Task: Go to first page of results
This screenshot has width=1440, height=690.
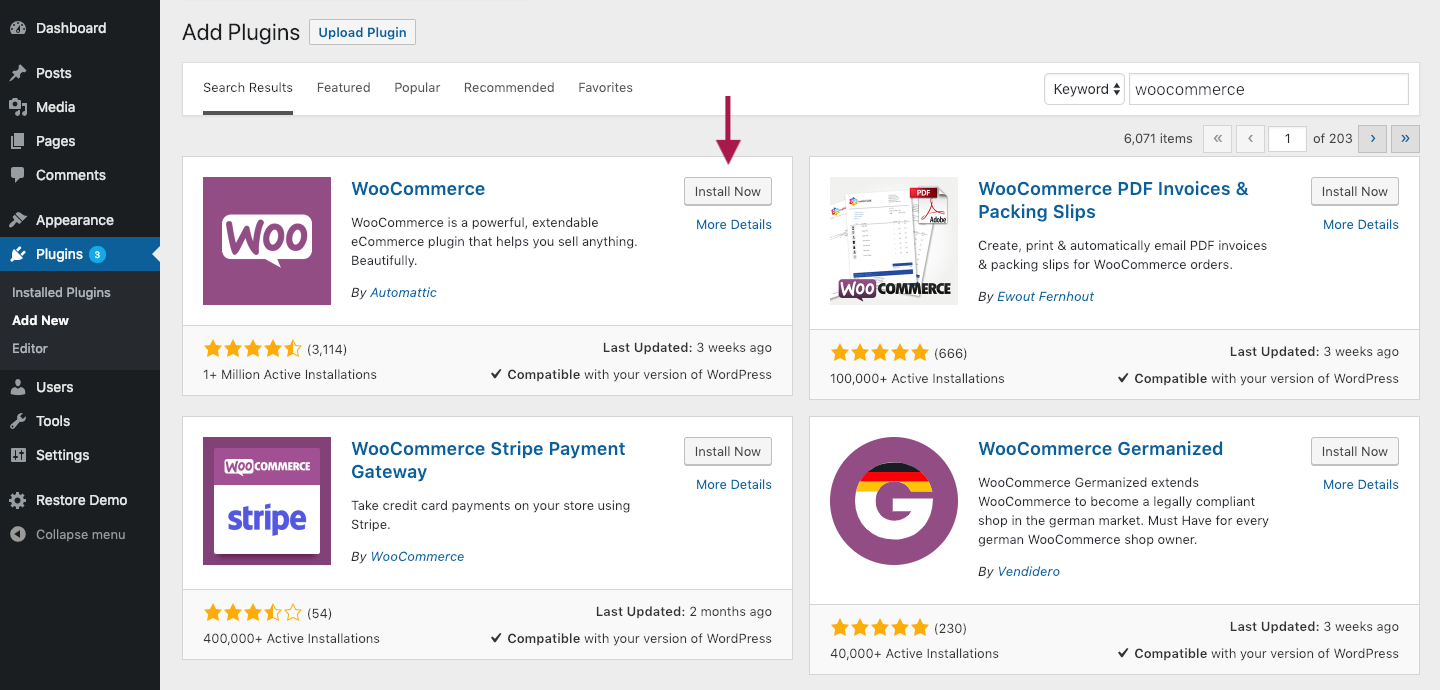Action: coord(1217,139)
